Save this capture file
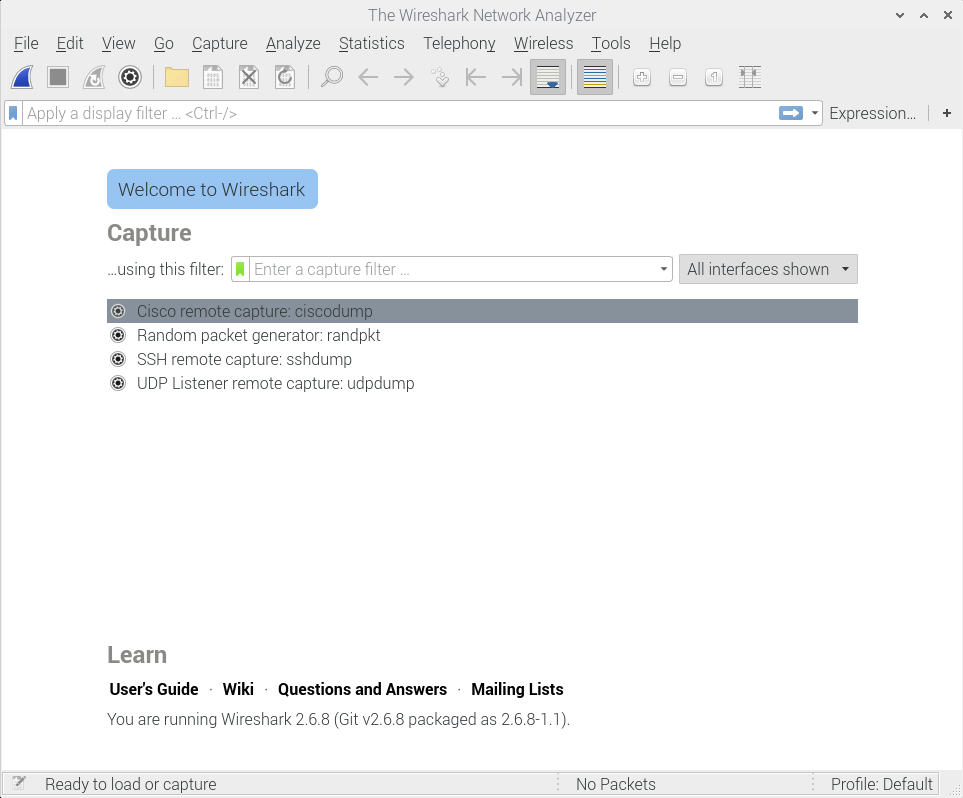This screenshot has width=963, height=798. [x=212, y=77]
